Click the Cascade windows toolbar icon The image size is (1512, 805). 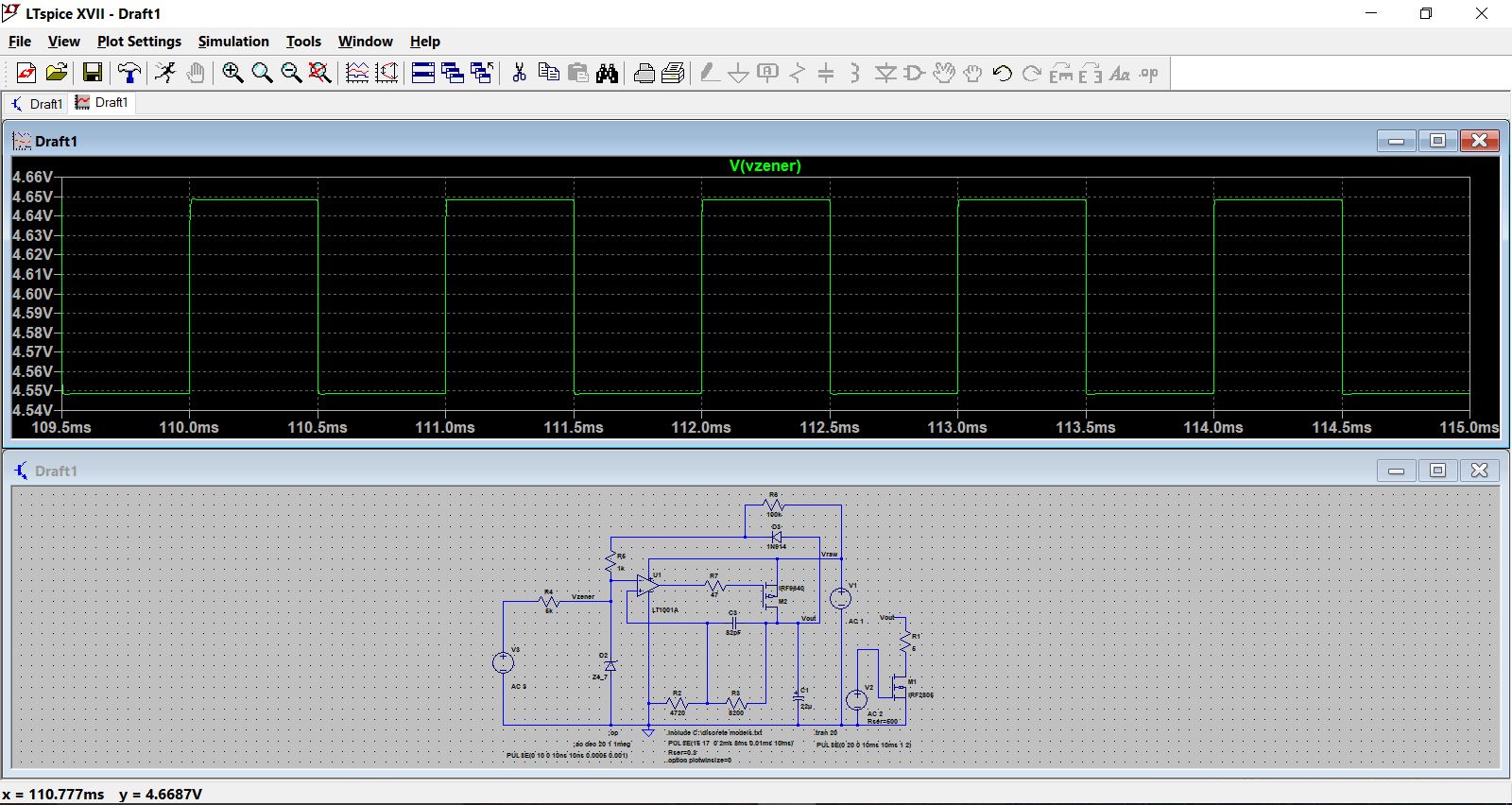click(453, 73)
